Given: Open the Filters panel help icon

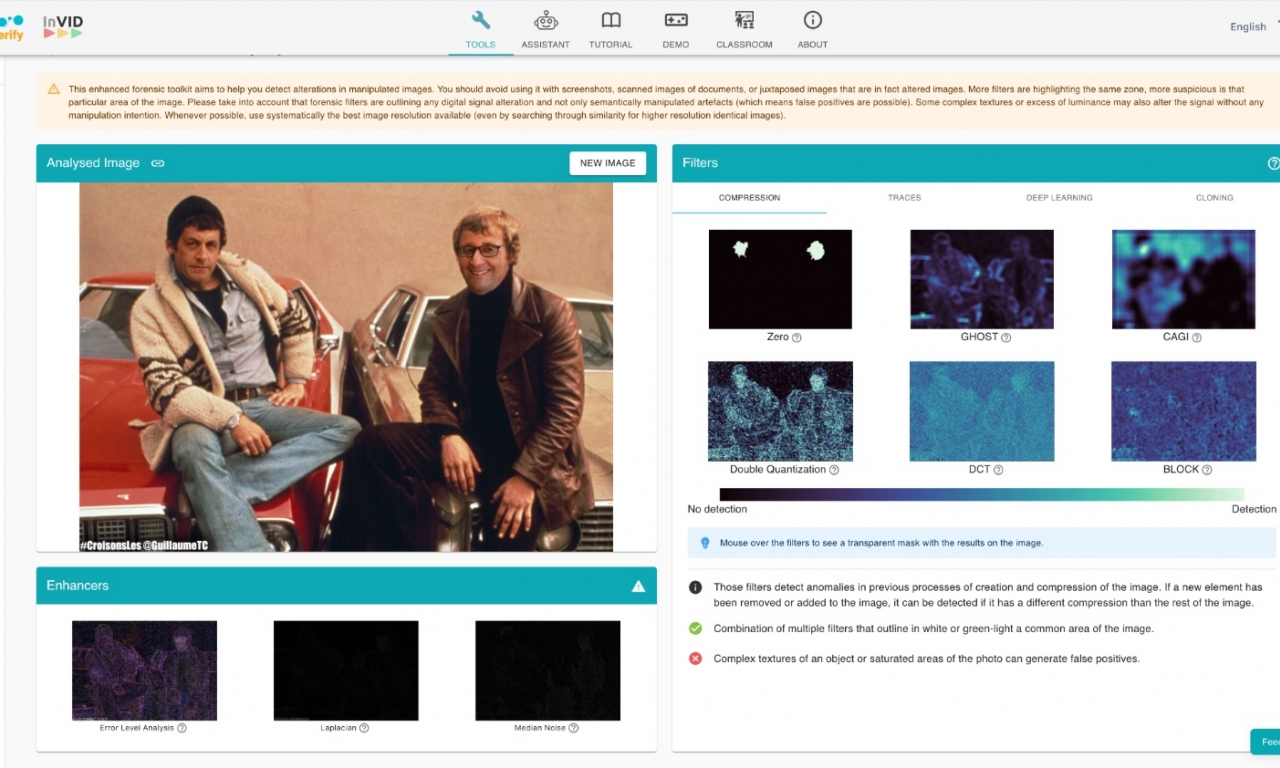Looking at the screenshot, I should tap(1273, 163).
